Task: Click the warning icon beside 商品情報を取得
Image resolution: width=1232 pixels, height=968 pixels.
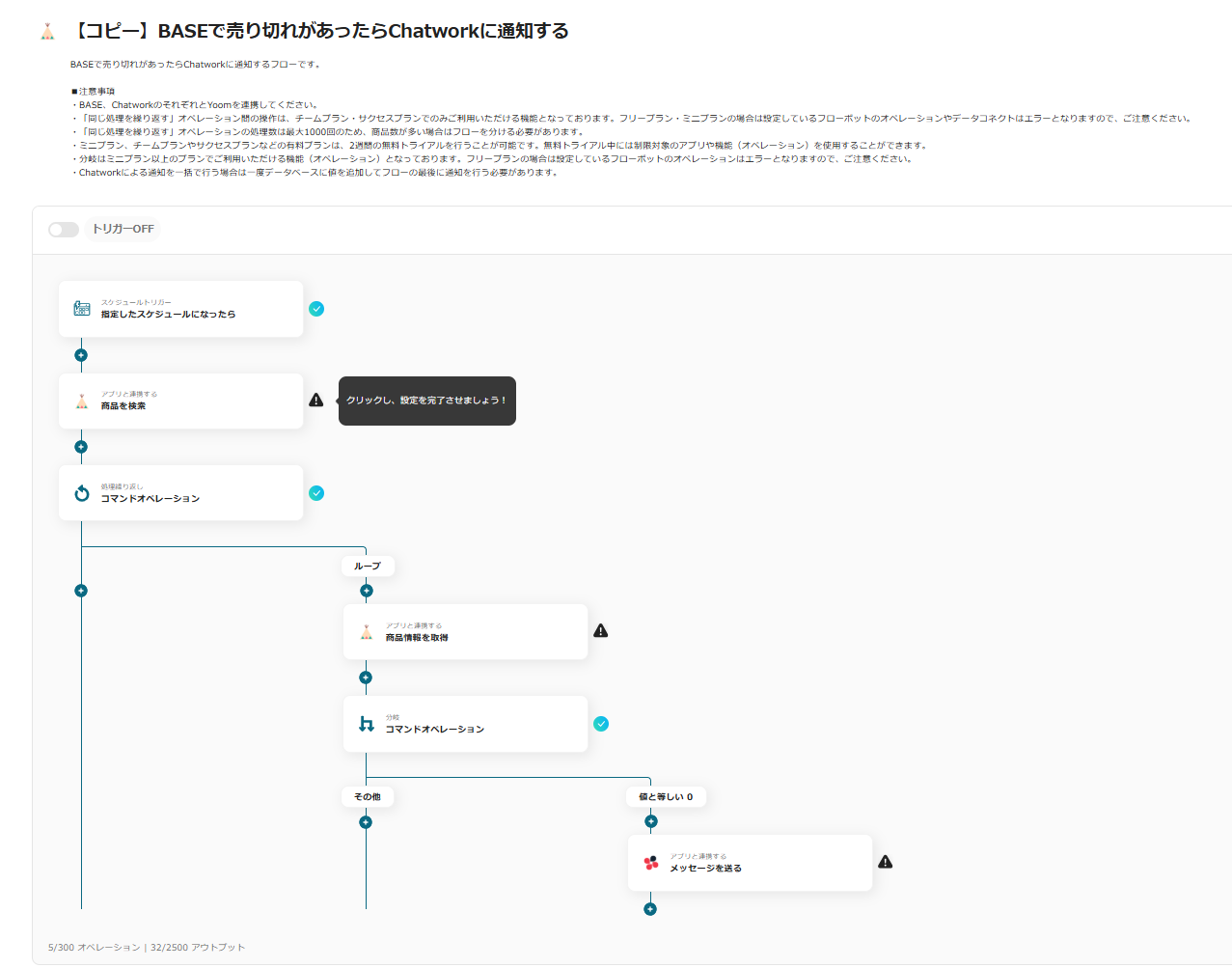Action: tap(601, 630)
